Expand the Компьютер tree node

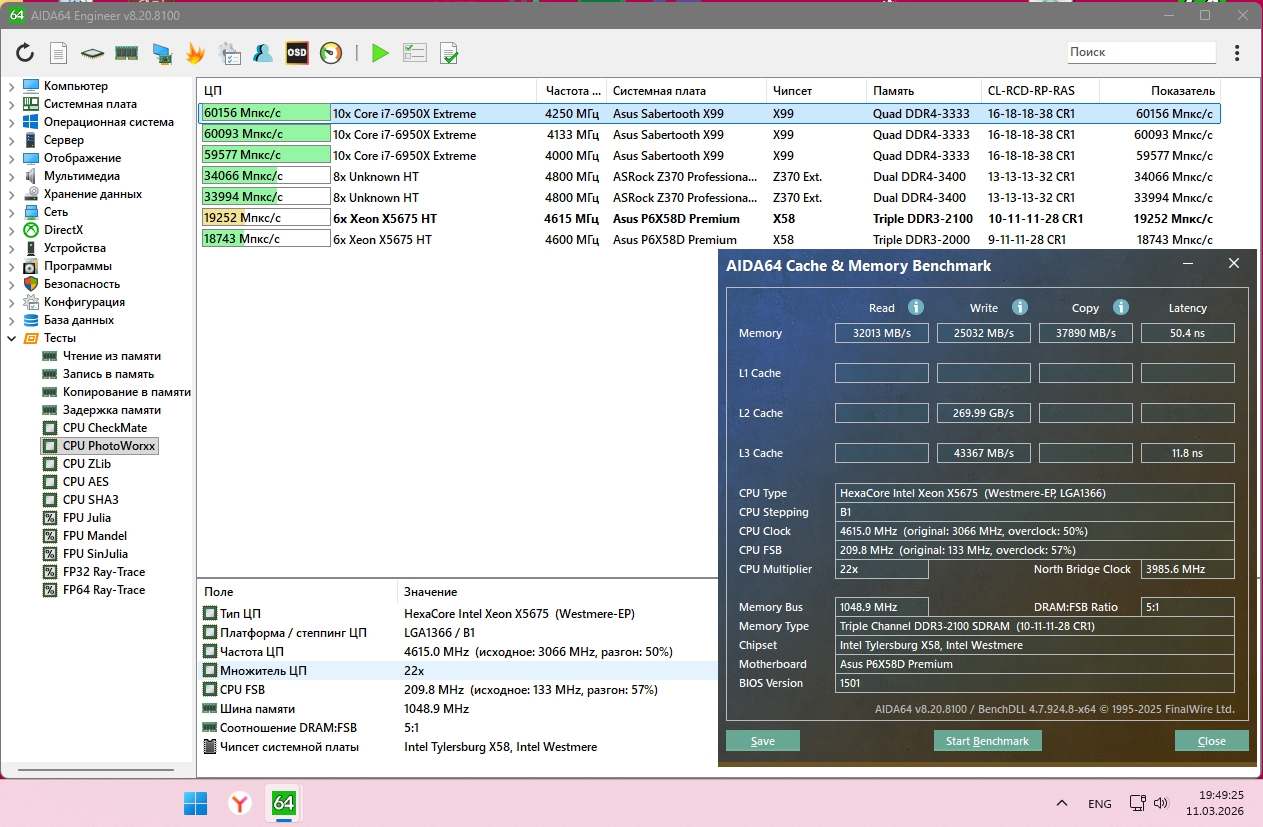(12, 86)
